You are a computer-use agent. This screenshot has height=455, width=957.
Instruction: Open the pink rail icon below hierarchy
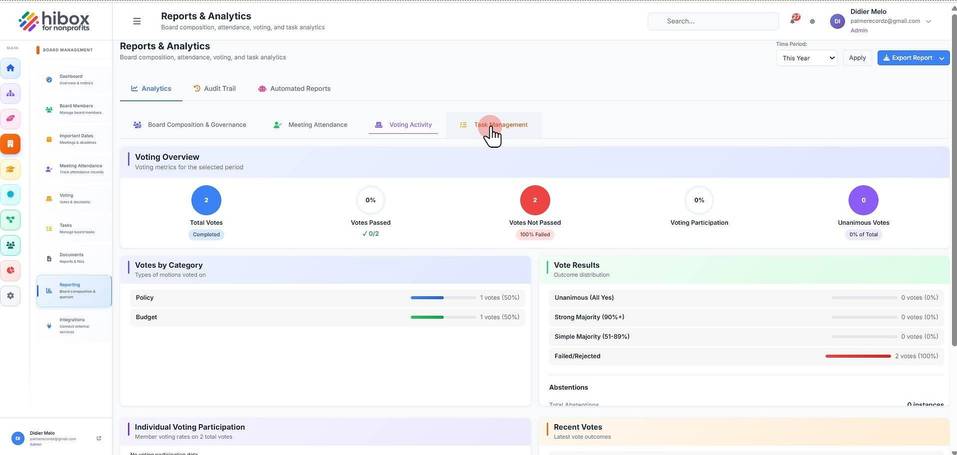(x=10, y=118)
